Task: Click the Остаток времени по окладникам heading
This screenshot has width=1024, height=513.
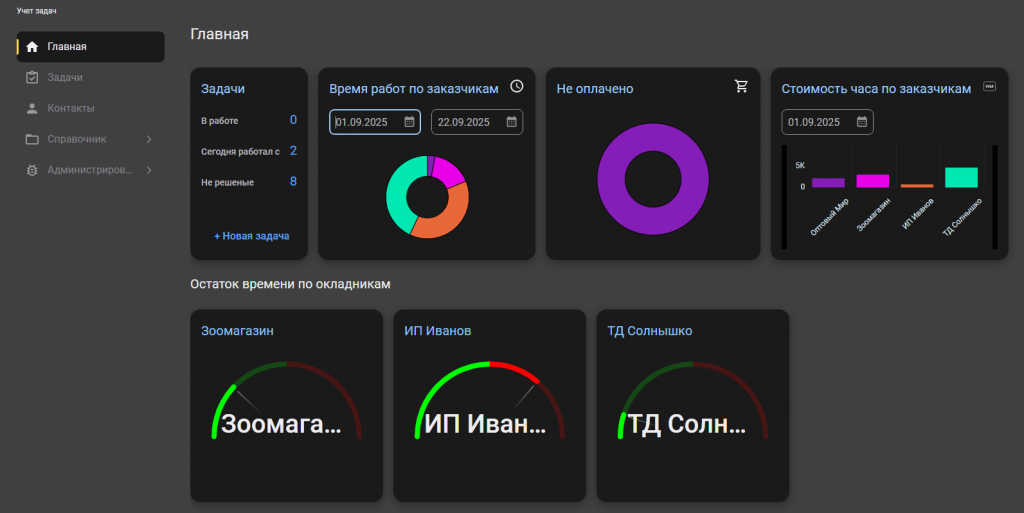Action: pyautogui.click(x=290, y=284)
